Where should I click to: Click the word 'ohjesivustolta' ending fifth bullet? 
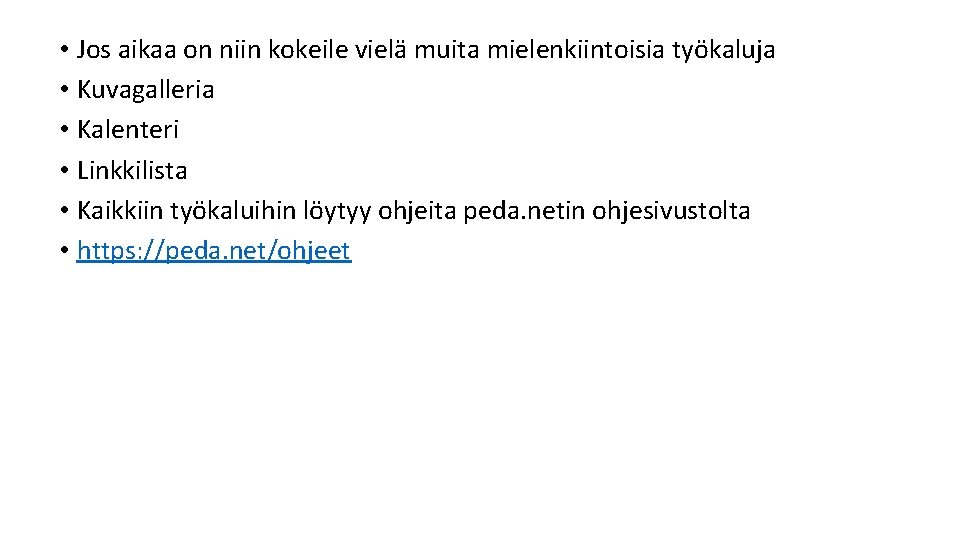pyautogui.click(x=671, y=212)
